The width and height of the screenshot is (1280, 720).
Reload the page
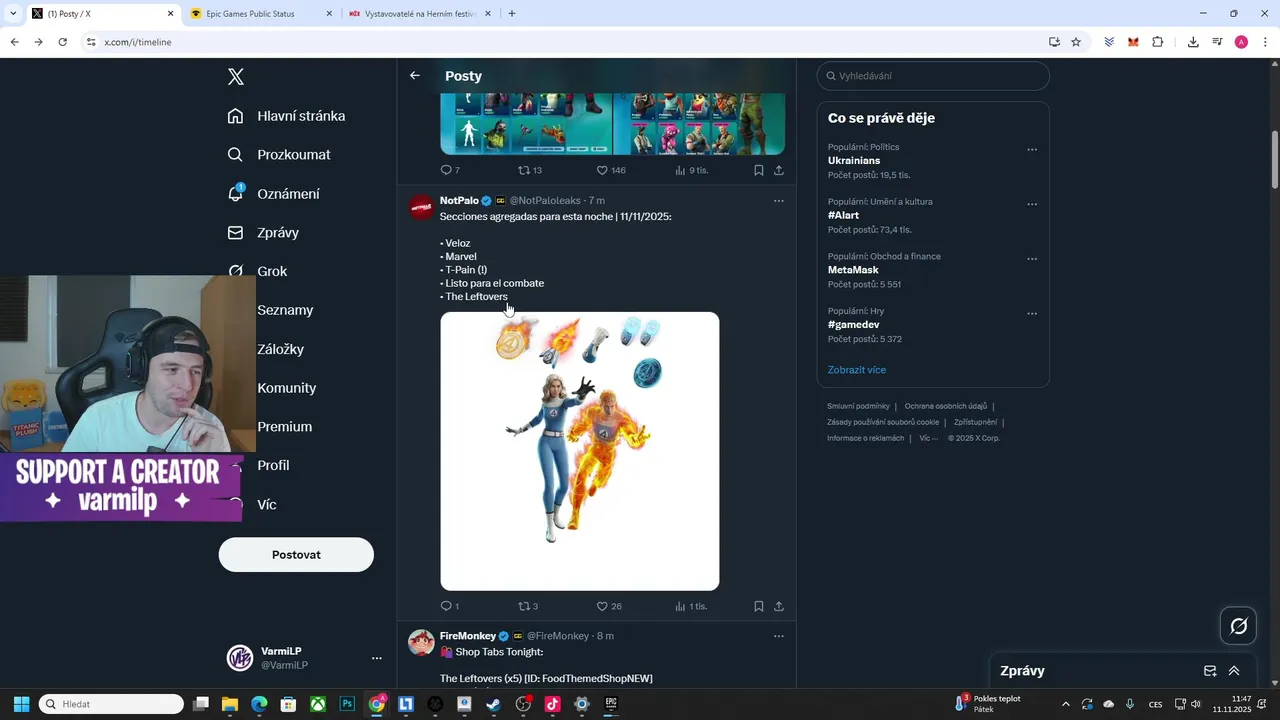click(x=62, y=42)
